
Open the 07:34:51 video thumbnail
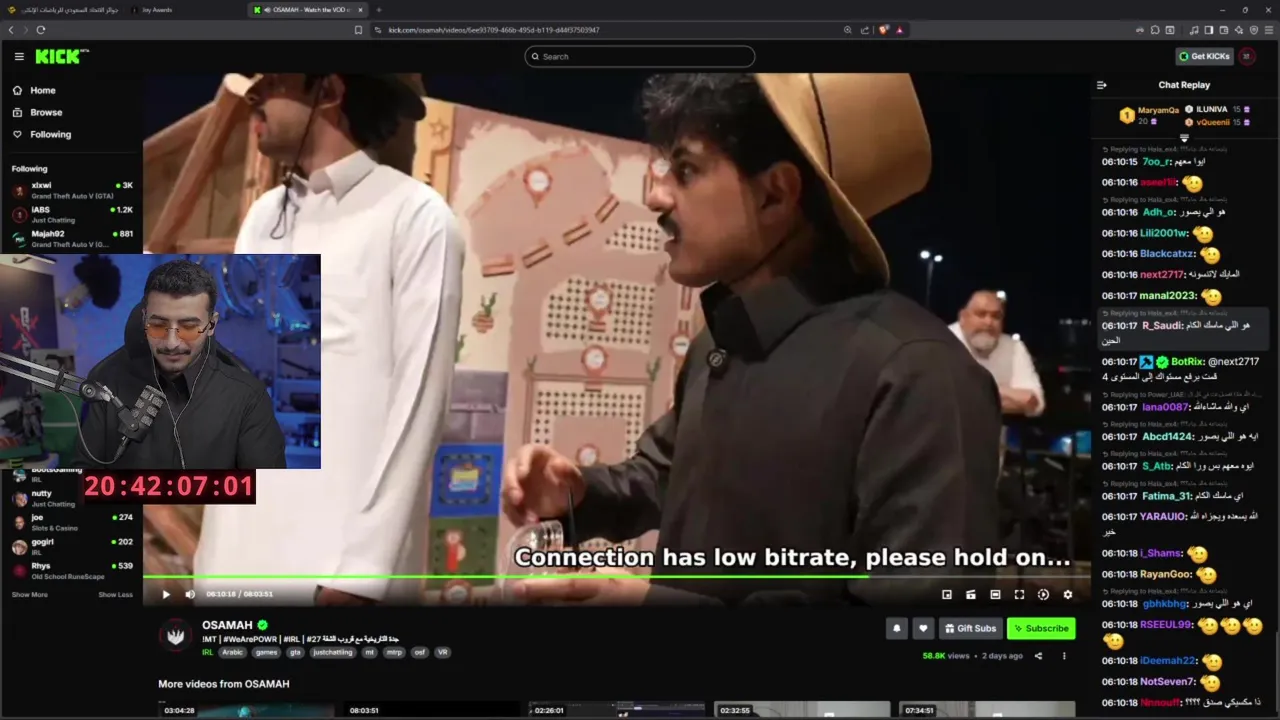pyautogui.click(x=987, y=709)
